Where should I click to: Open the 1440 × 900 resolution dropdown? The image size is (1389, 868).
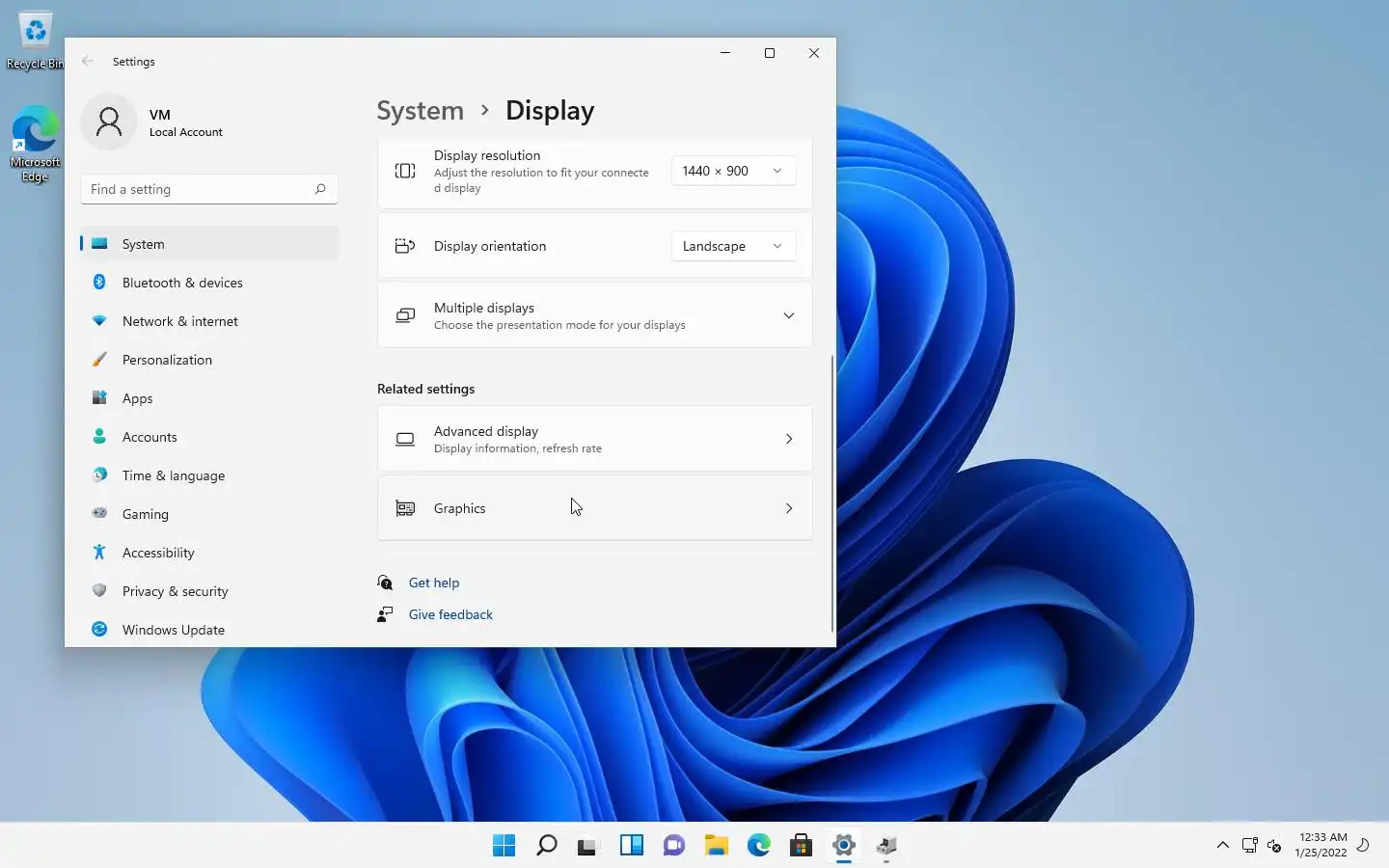click(x=733, y=171)
